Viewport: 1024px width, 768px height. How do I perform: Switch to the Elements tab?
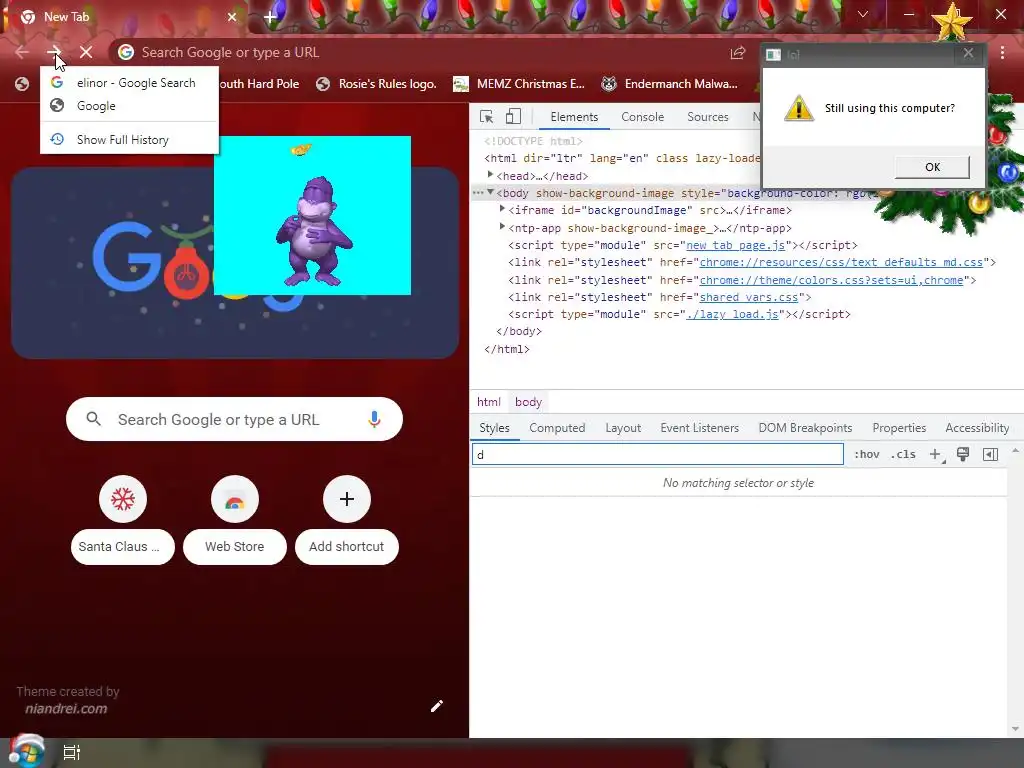(574, 117)
